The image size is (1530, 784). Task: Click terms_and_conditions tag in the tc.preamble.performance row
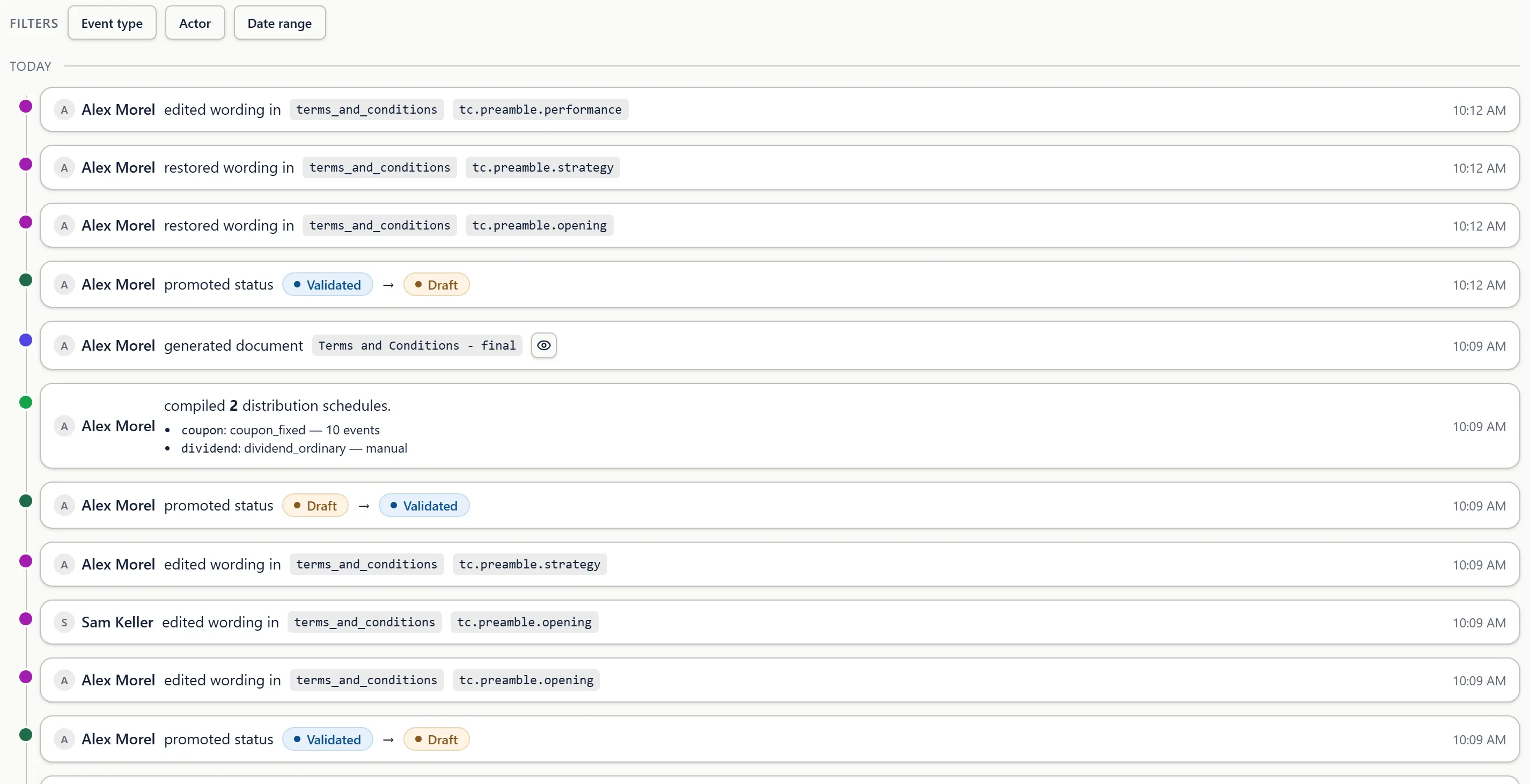tap(366, 109)
